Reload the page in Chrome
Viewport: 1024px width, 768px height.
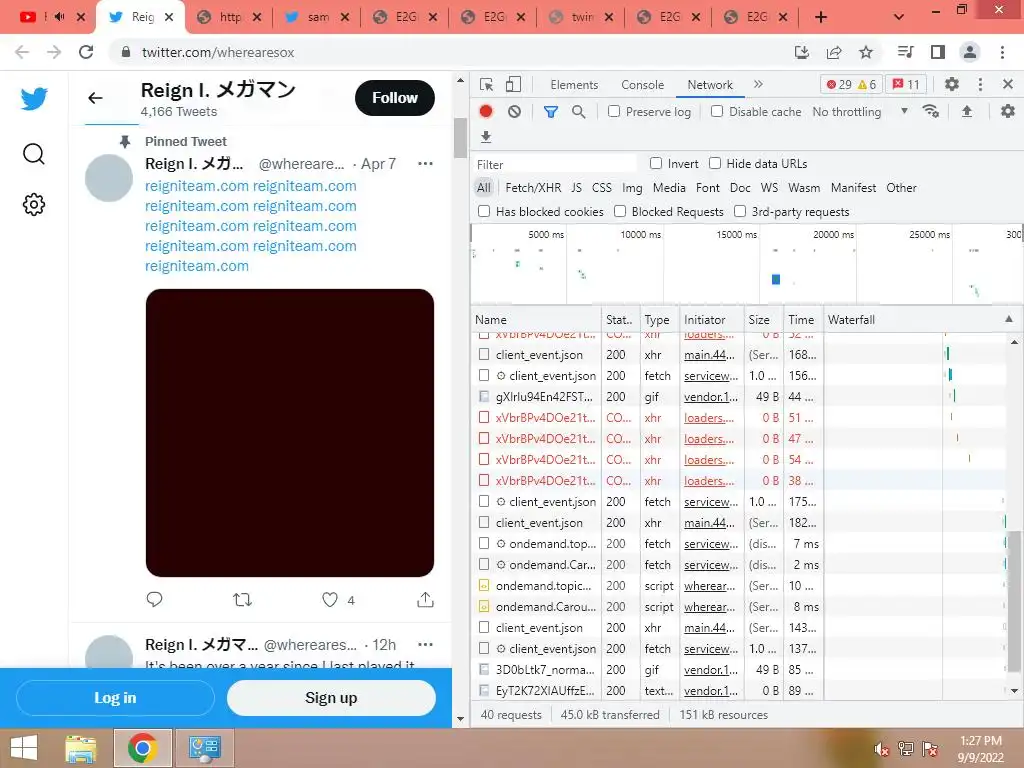click(x=86, y=52)
